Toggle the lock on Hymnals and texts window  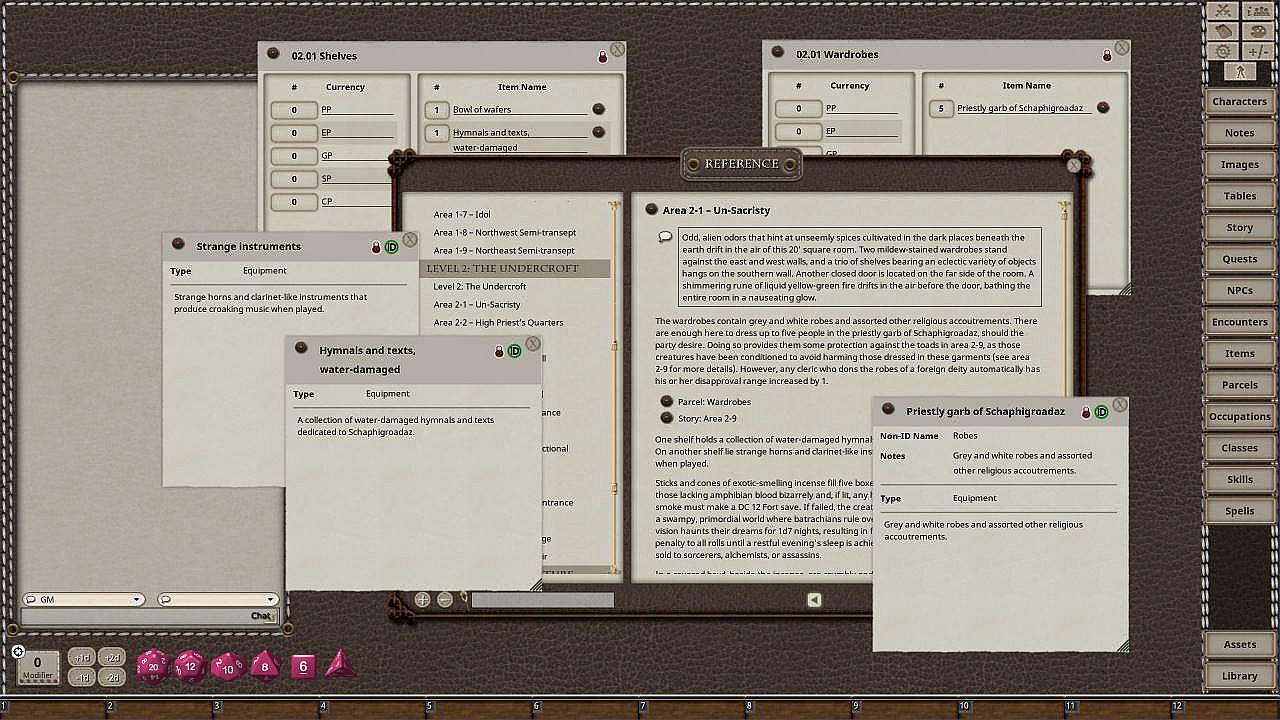click(x=499, y=351)
